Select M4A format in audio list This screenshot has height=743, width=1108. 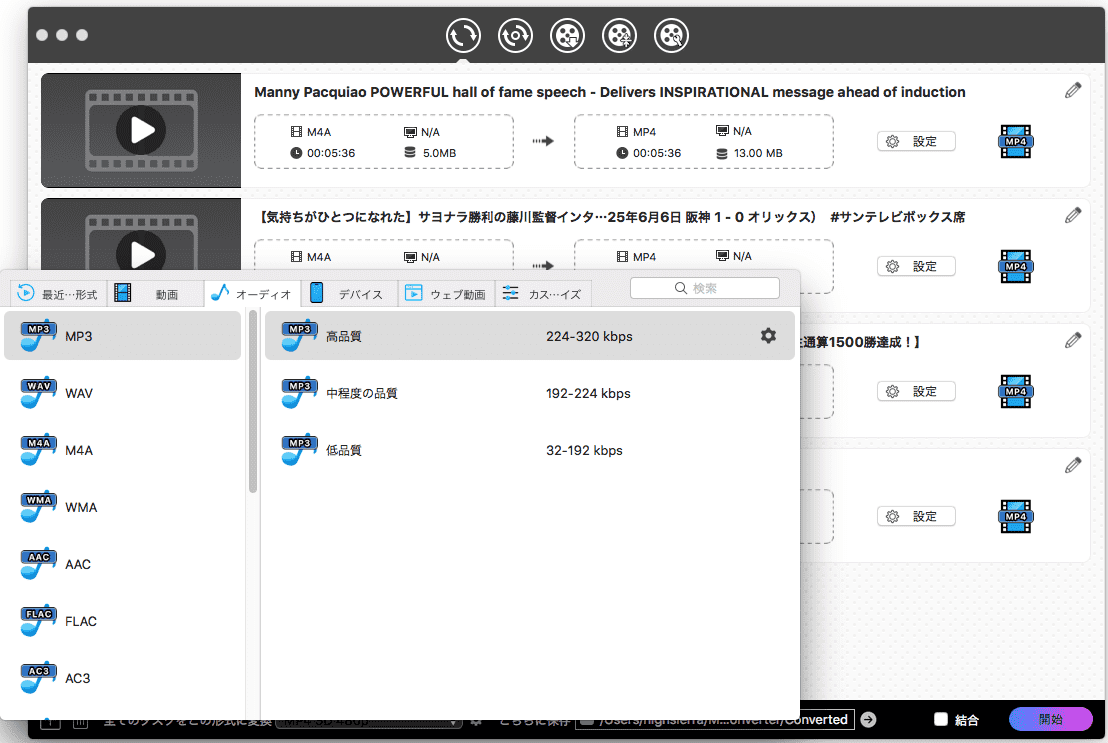[x=122, y=450]
